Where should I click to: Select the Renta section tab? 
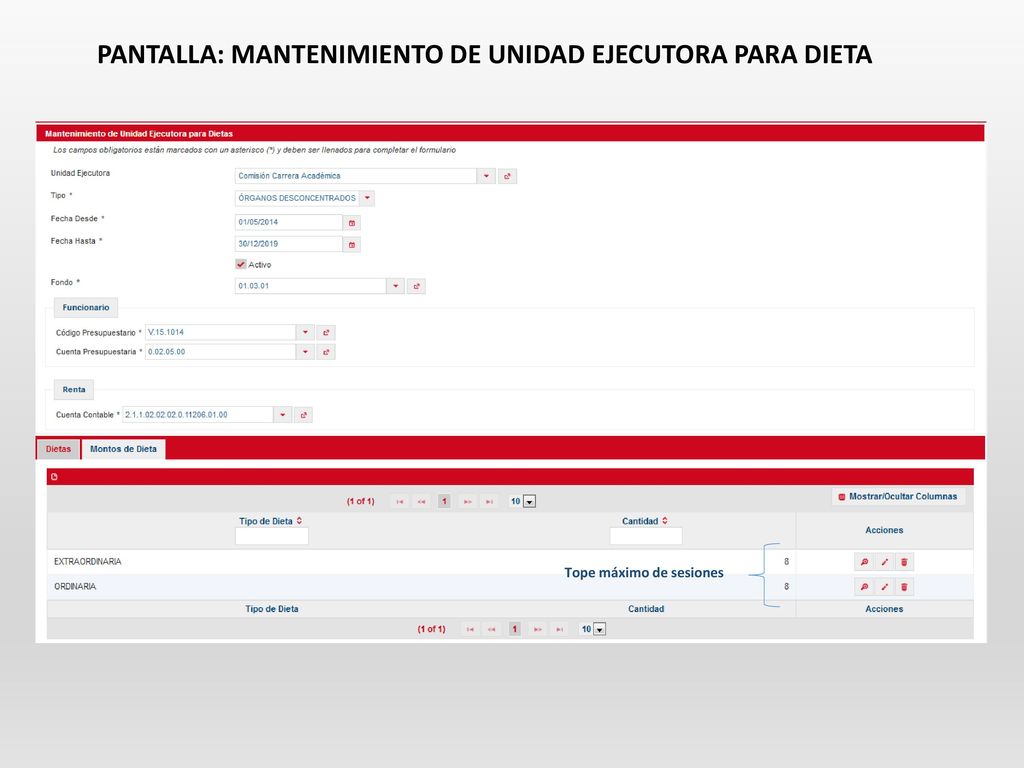tap(74, 390)
